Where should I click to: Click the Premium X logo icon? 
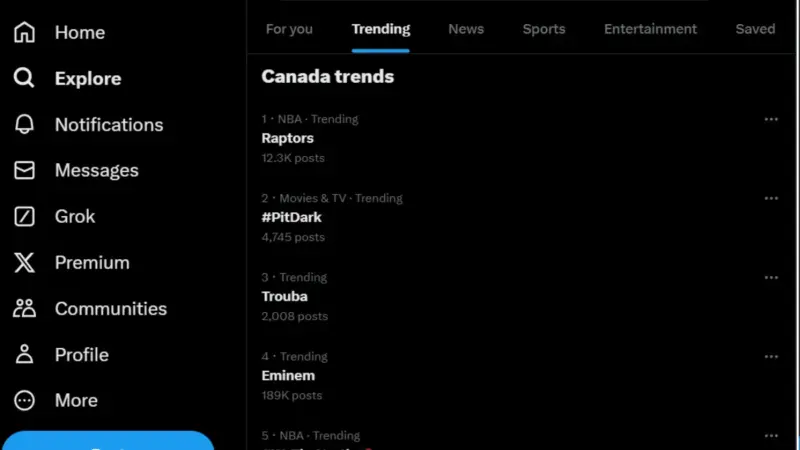pyautogui.click(x=24, y=262)
